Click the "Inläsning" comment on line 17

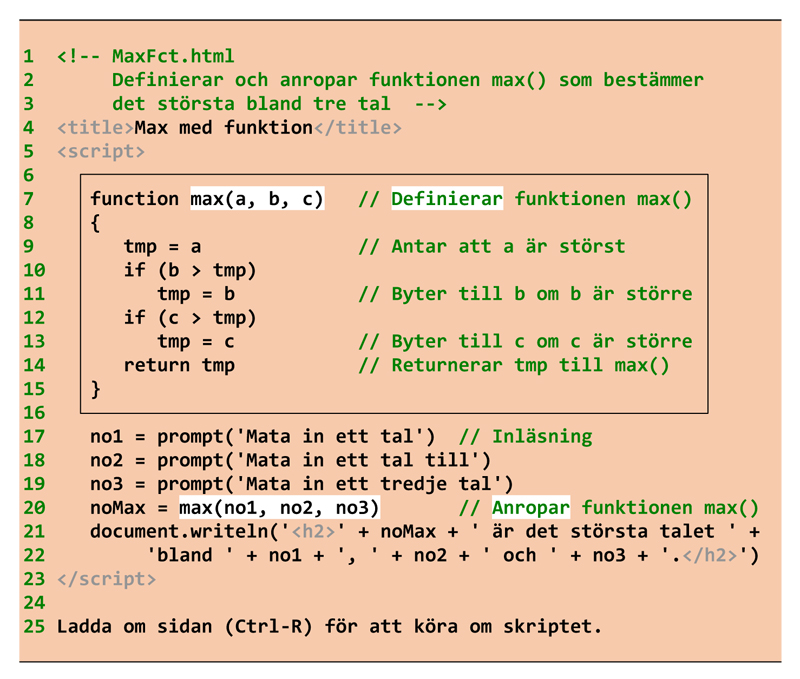[x=542, y=437]
